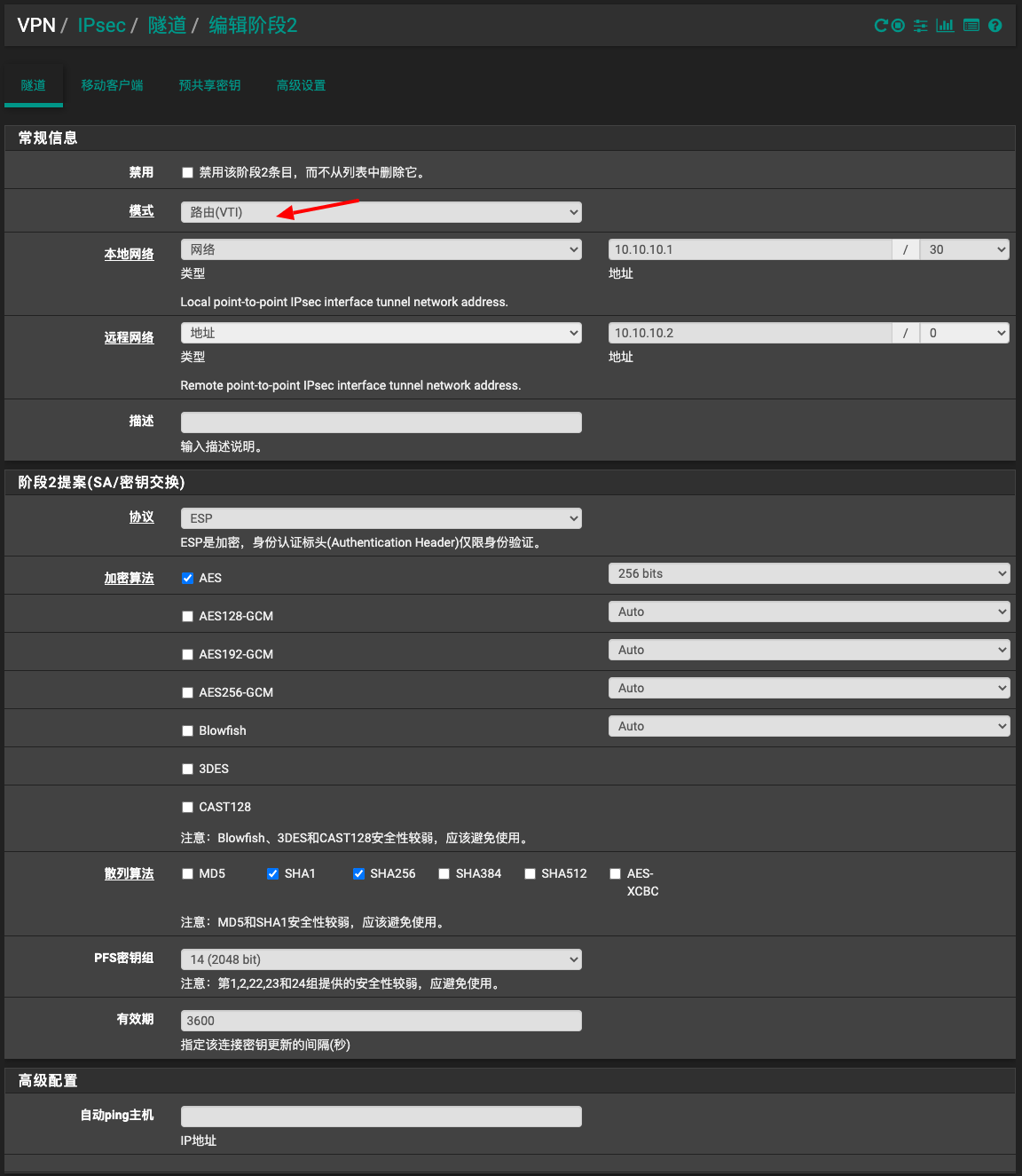Uncheck the SHA1 hash algorithm
Viewport: 1022px width, 1176px height.
click(x=273, y=873)
